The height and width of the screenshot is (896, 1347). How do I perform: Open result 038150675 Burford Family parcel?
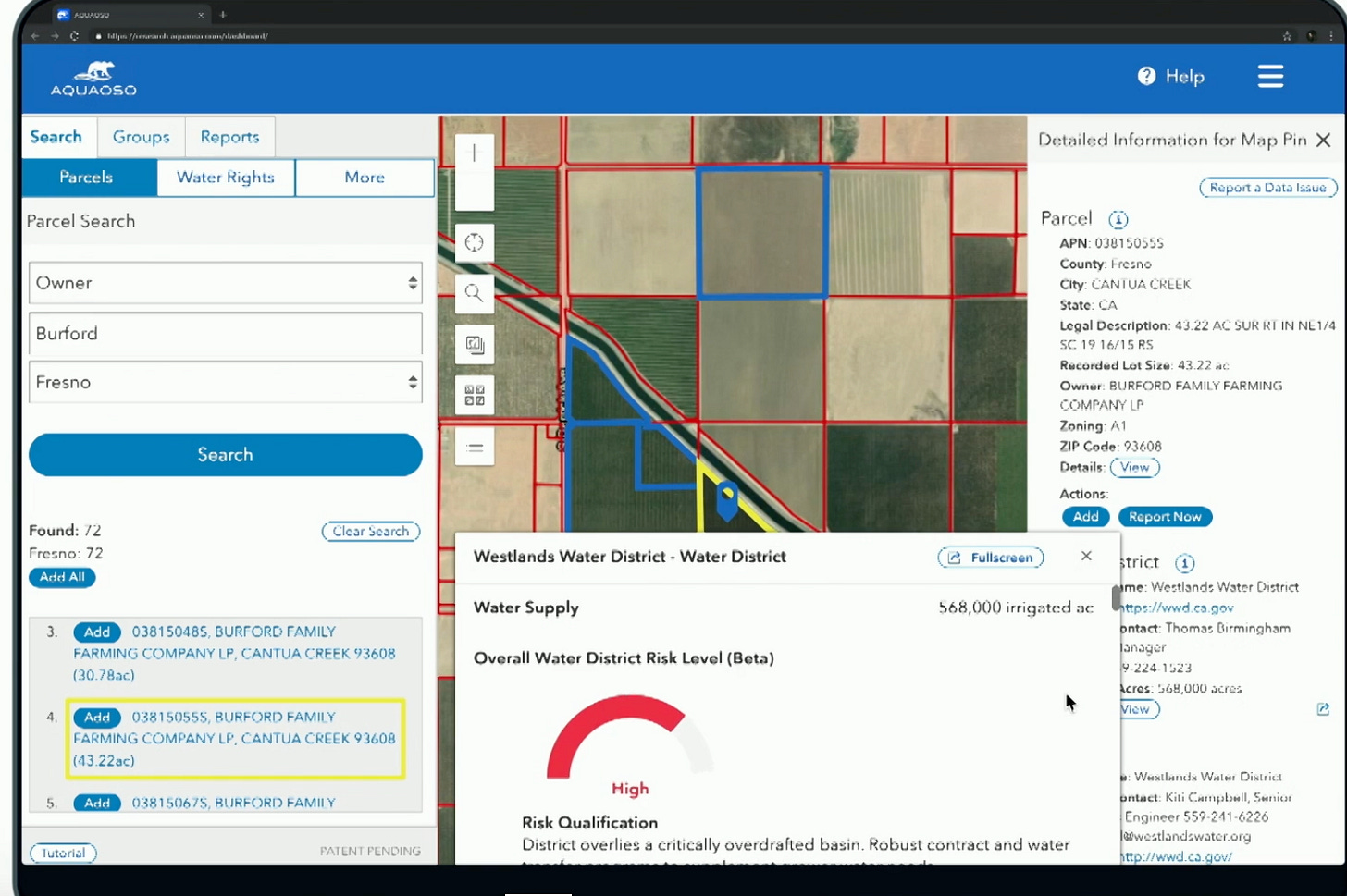coord(234,803)
